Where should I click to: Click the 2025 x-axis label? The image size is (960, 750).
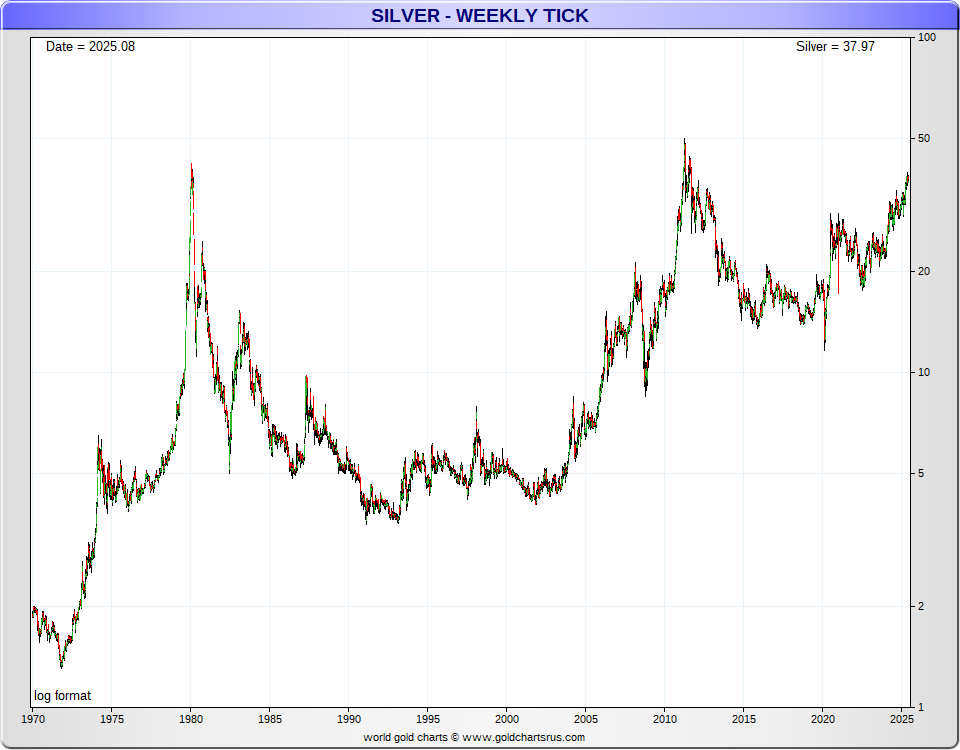click(901, 719)
